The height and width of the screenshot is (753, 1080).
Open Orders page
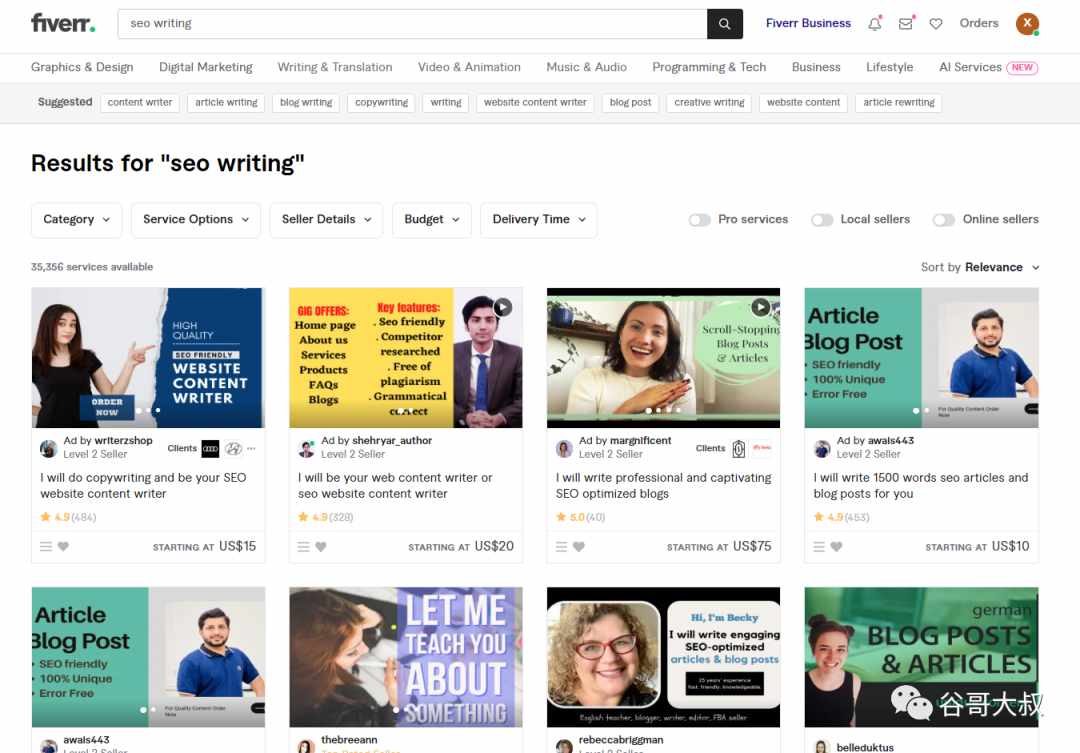click(x=979, y=23)
